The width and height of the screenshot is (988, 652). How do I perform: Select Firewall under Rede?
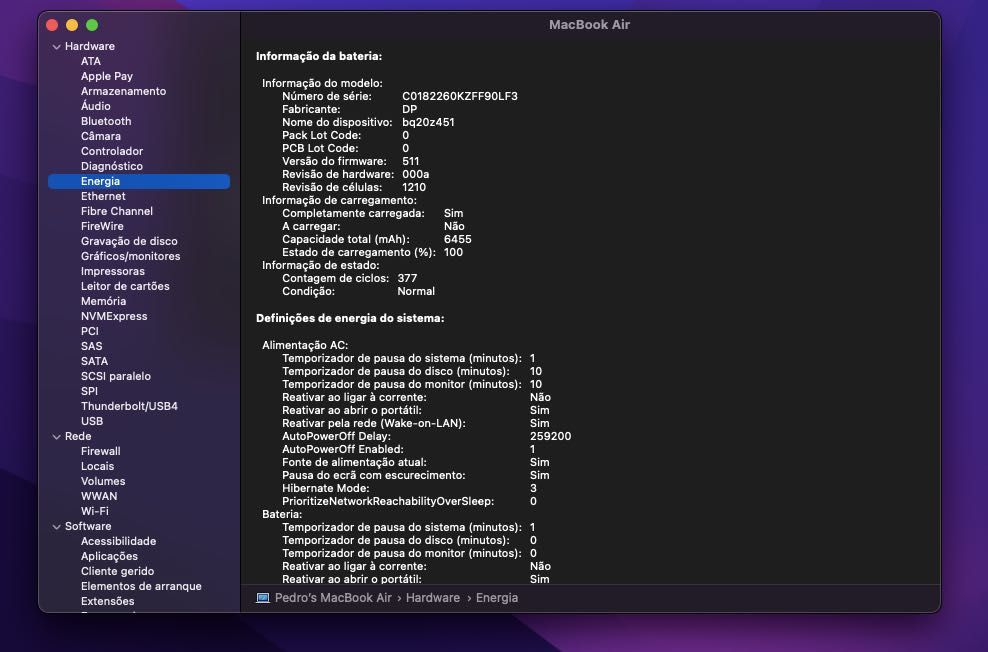pos(101,452)
